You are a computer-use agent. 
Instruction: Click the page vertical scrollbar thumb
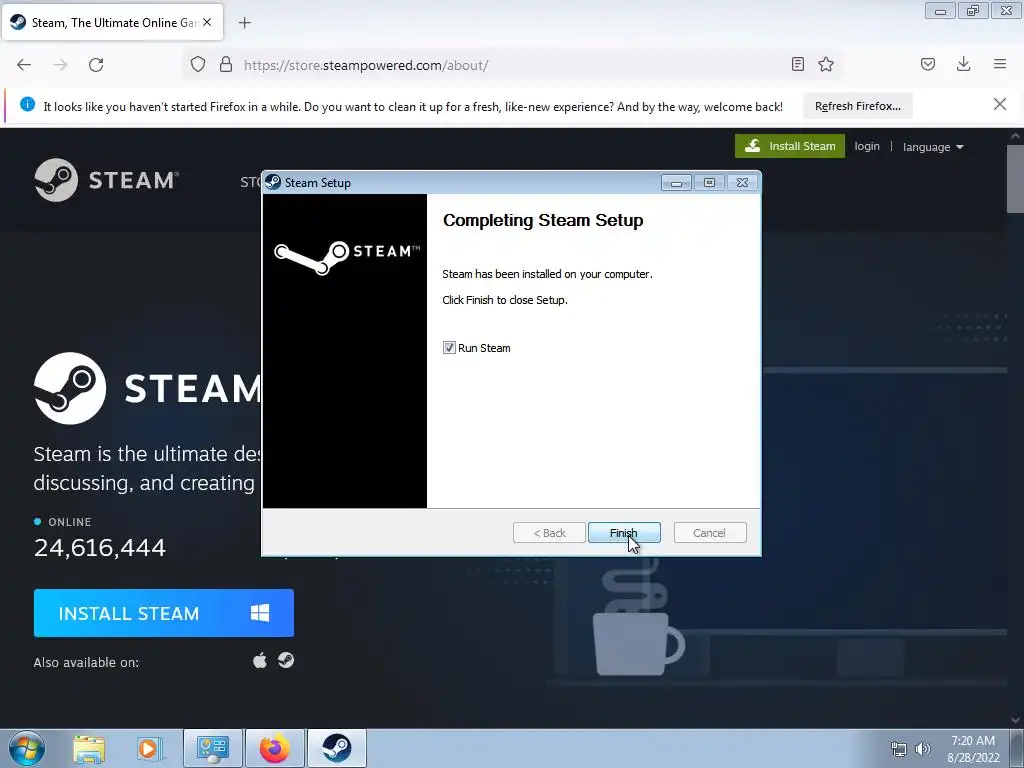[1015, 178]
